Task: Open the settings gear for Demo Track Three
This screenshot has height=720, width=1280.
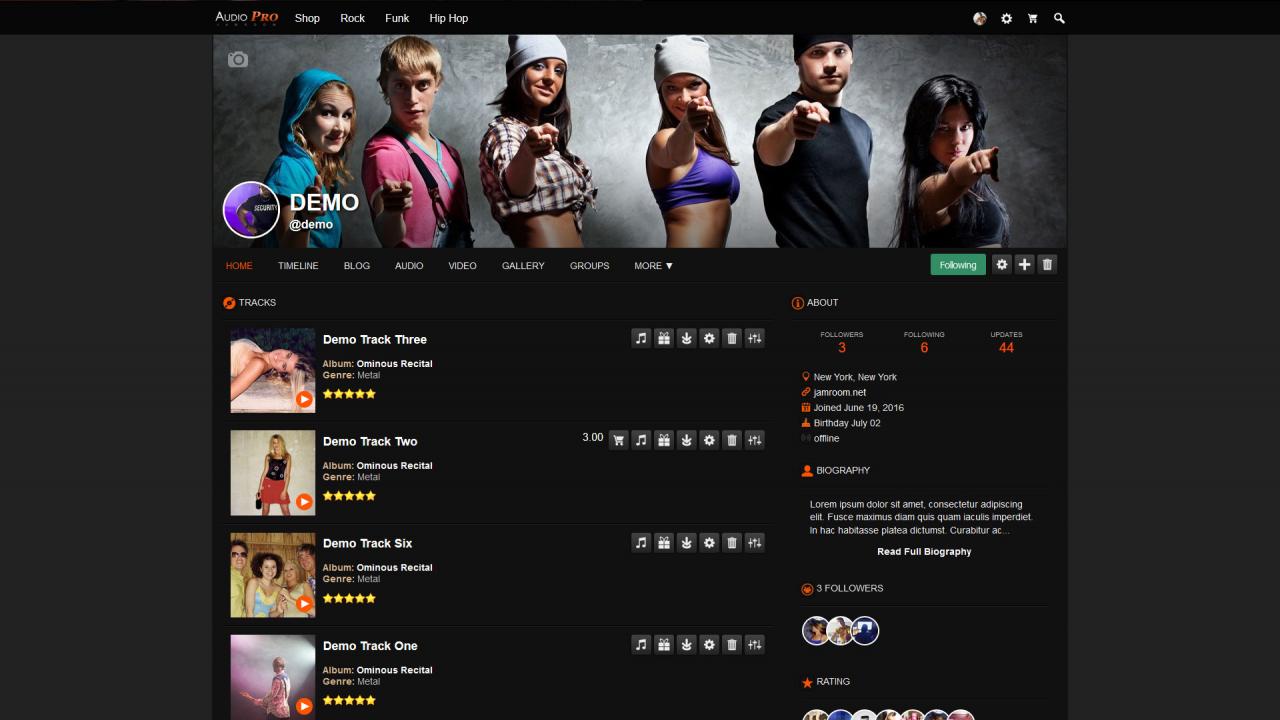Action: tap(709, 338)
